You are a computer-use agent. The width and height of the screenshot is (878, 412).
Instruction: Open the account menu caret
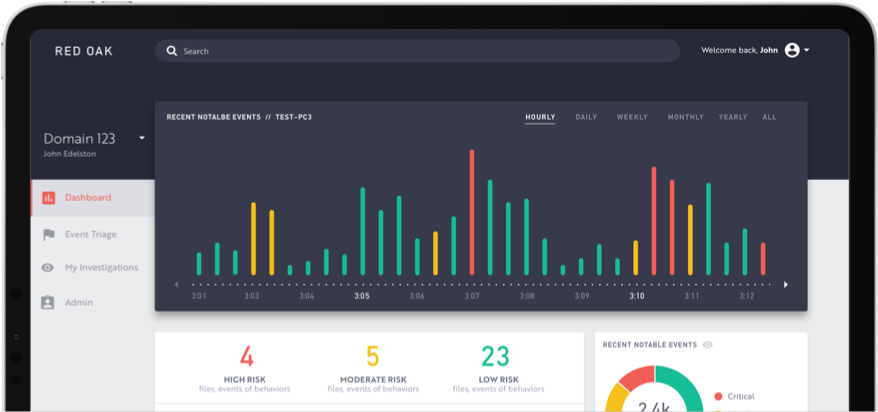click(x=806, y=50)
